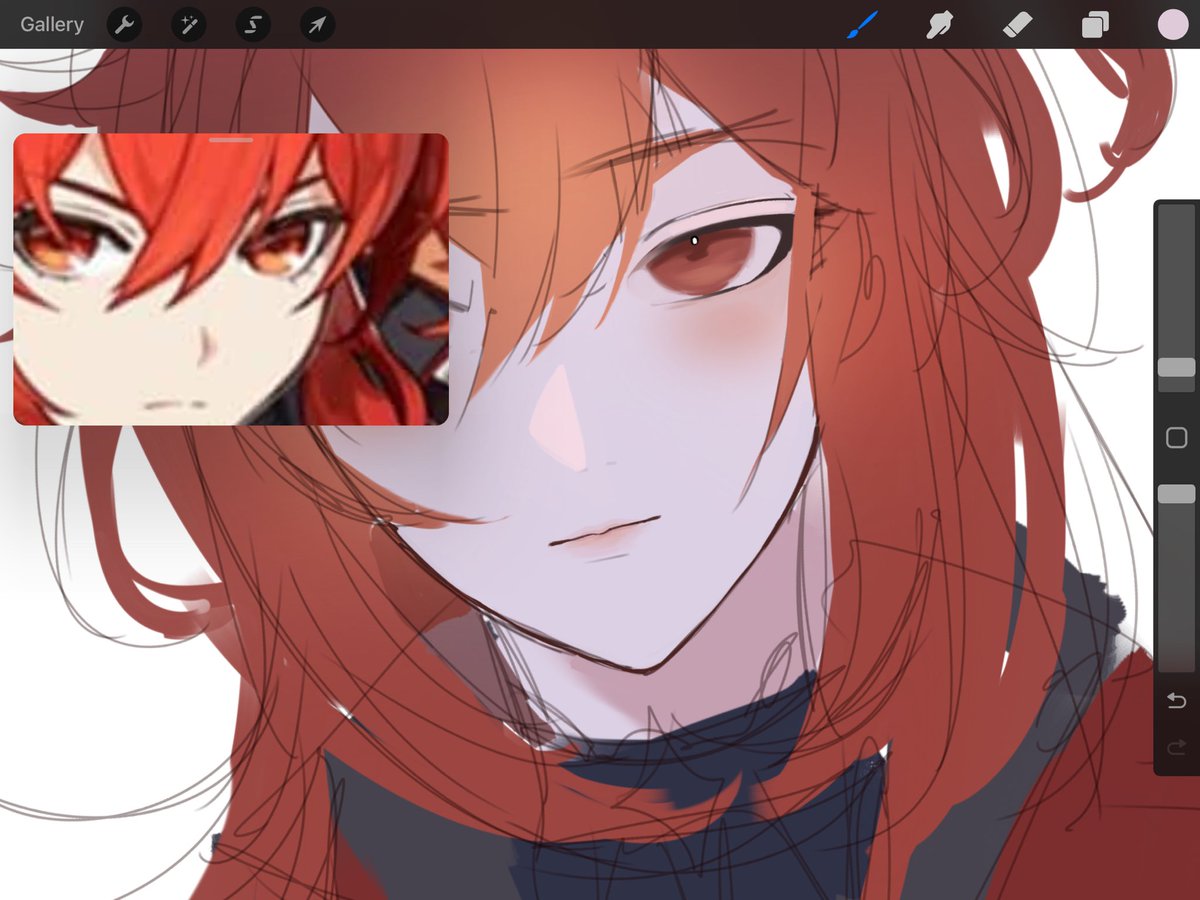Undo the last stroke
1200x900 pixels.
point(1176,701)
